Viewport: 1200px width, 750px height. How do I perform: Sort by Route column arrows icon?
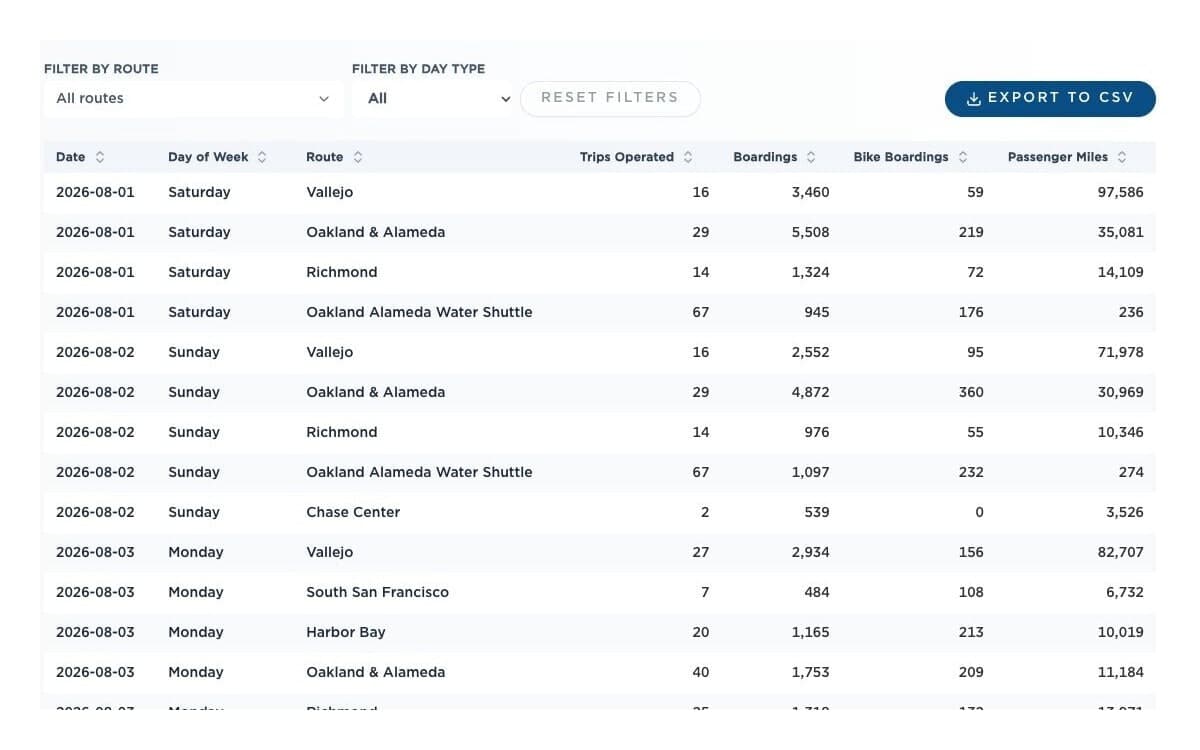[x=358, y=157]
